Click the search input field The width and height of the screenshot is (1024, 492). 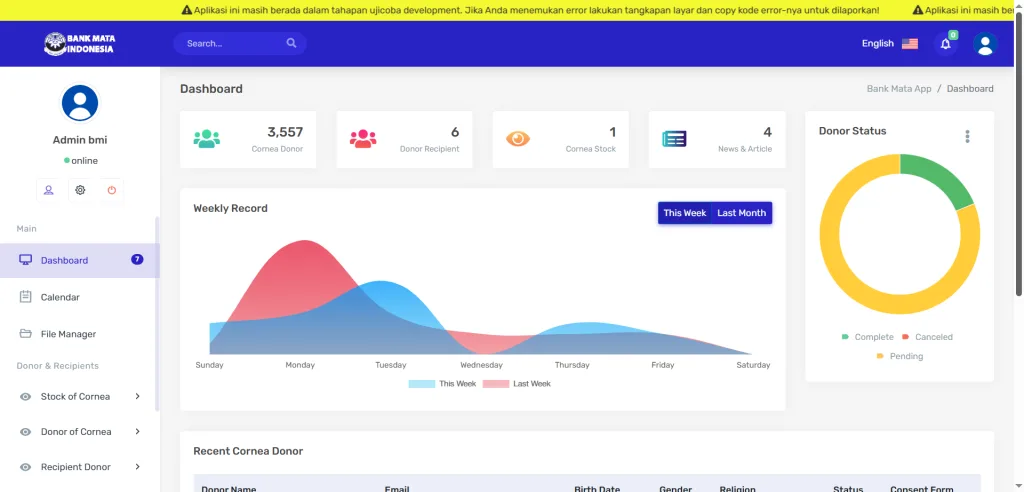[x=230, y=44]
